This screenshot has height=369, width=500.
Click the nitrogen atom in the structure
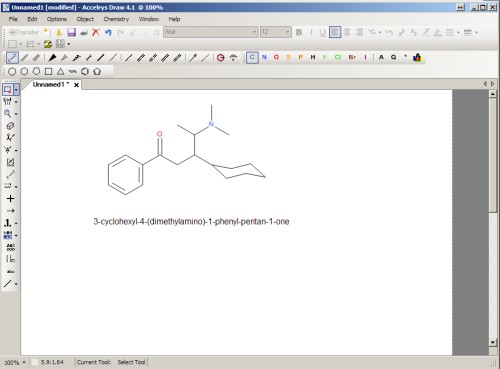pyautogui.click(x=211, y=124)
